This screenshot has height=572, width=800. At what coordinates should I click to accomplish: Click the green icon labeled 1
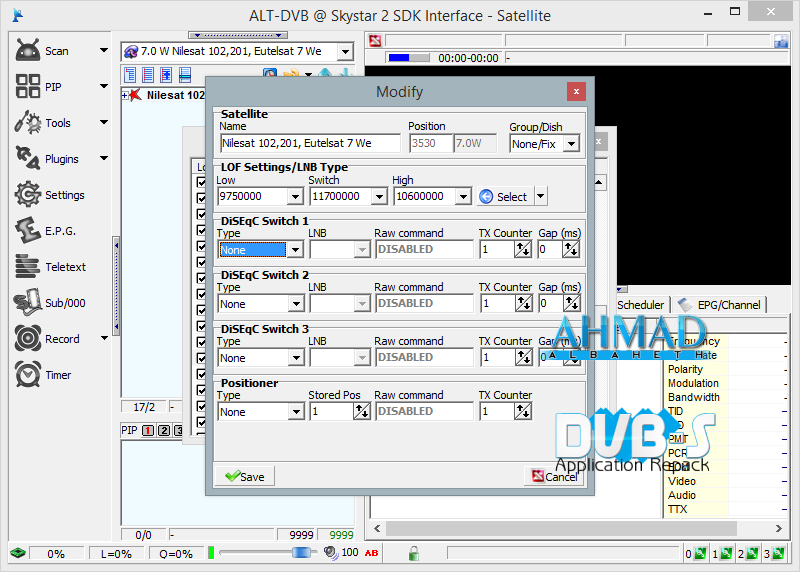pos(727,554)
